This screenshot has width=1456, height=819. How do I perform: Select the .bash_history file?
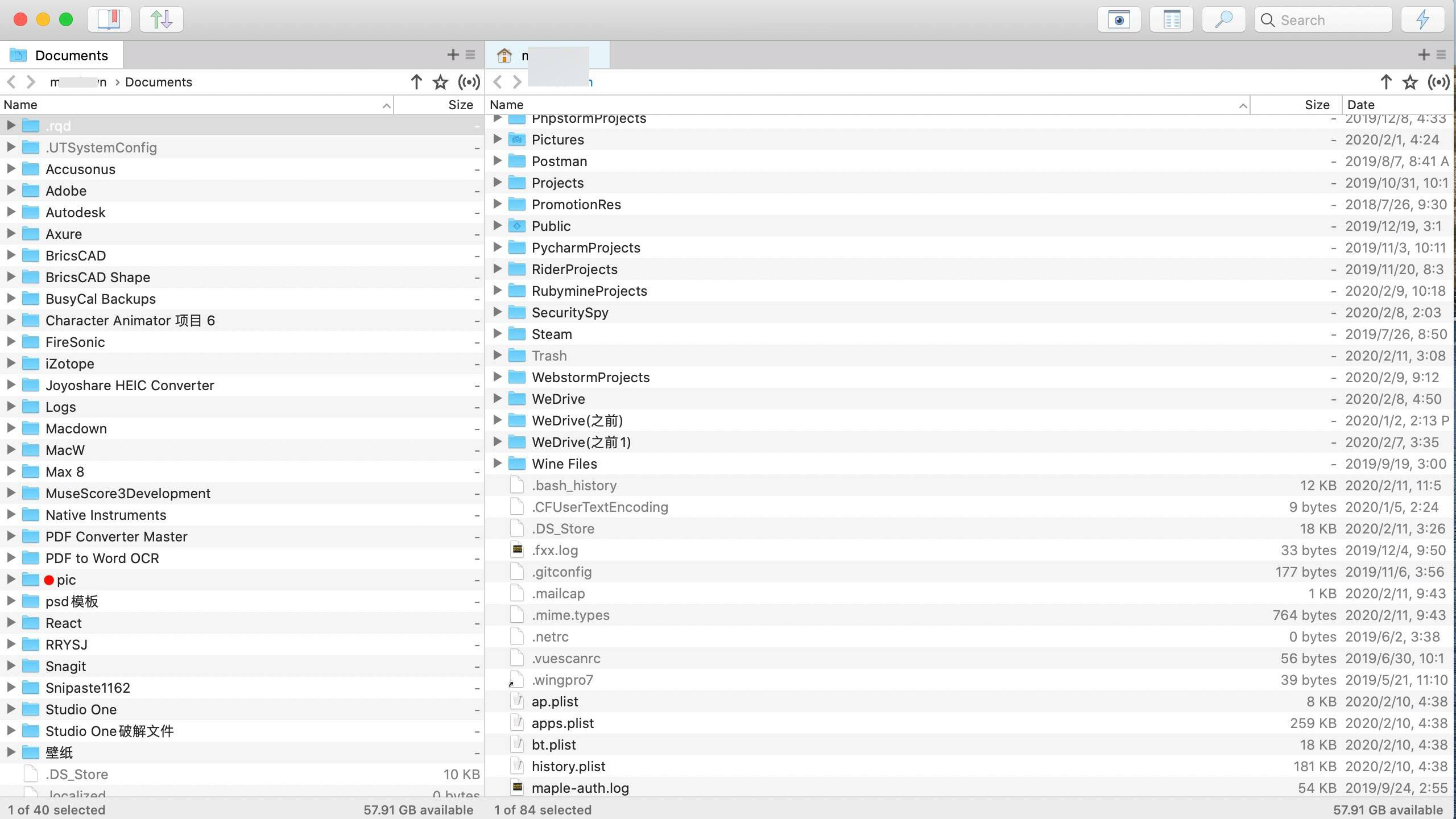click(x=969, y=485)
